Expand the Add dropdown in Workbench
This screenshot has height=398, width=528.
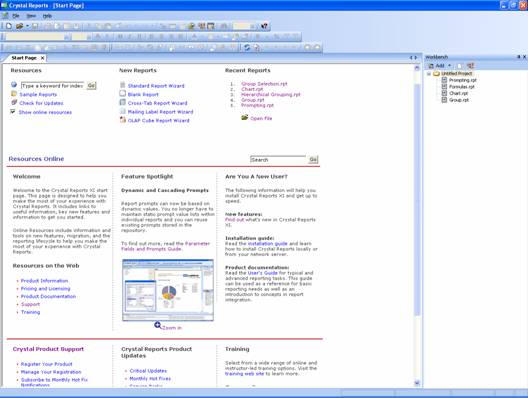click(449, 66)
